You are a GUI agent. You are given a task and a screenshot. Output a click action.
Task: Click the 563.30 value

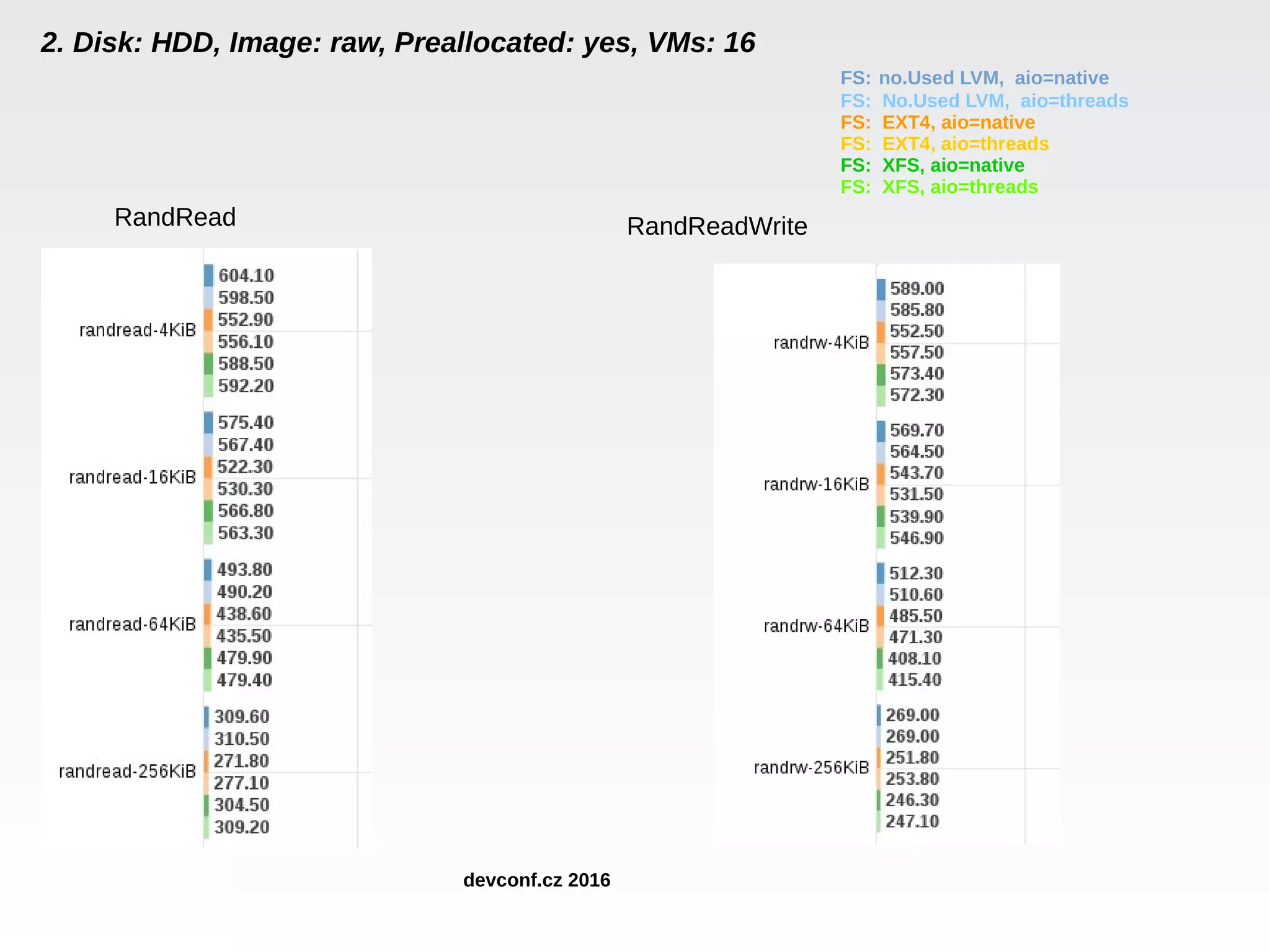pyautogui.click(x=246, y=533)
